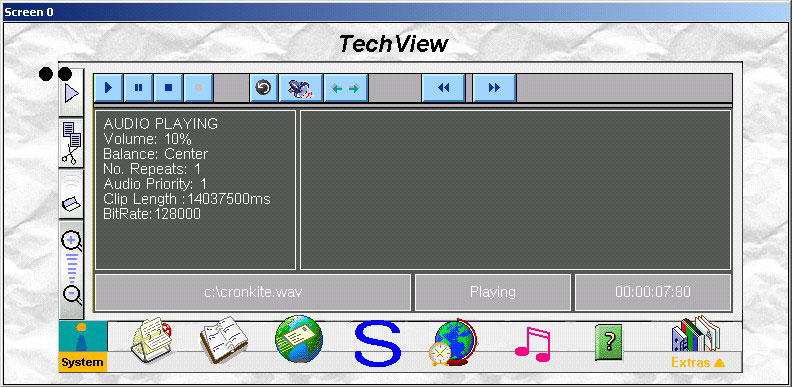Zoom out with the minus magnifier

click(x=73, y=295)
